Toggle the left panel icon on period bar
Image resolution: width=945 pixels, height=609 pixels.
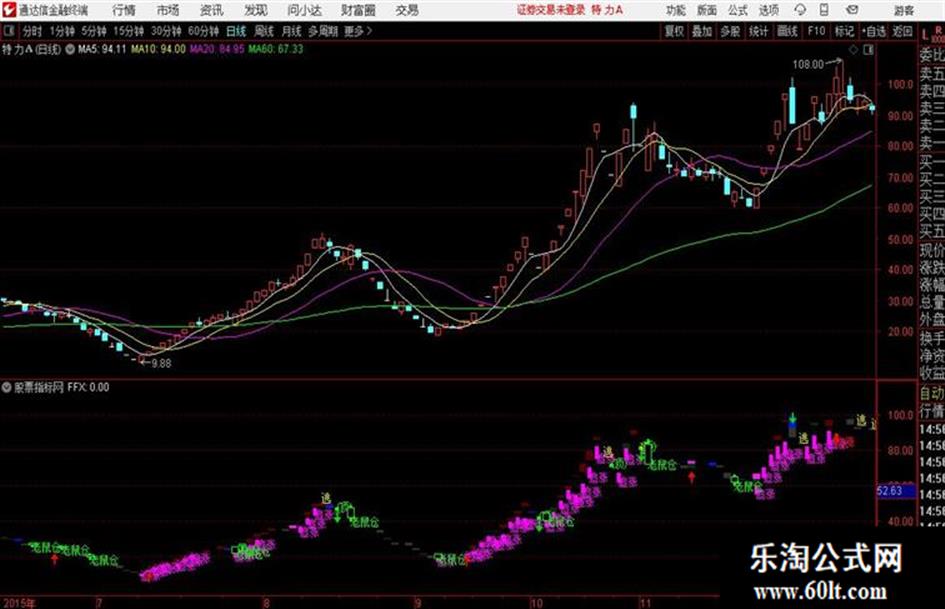tap(8, 31)
